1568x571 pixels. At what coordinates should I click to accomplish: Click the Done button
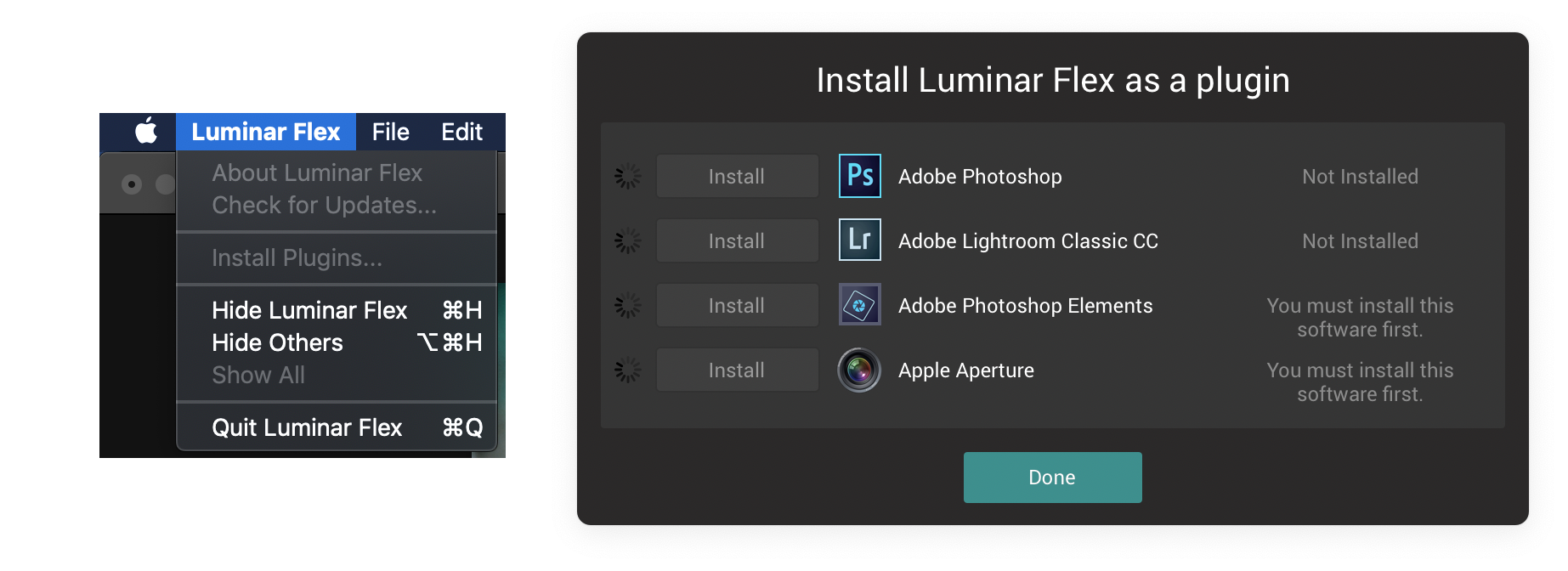point(1052,478)
